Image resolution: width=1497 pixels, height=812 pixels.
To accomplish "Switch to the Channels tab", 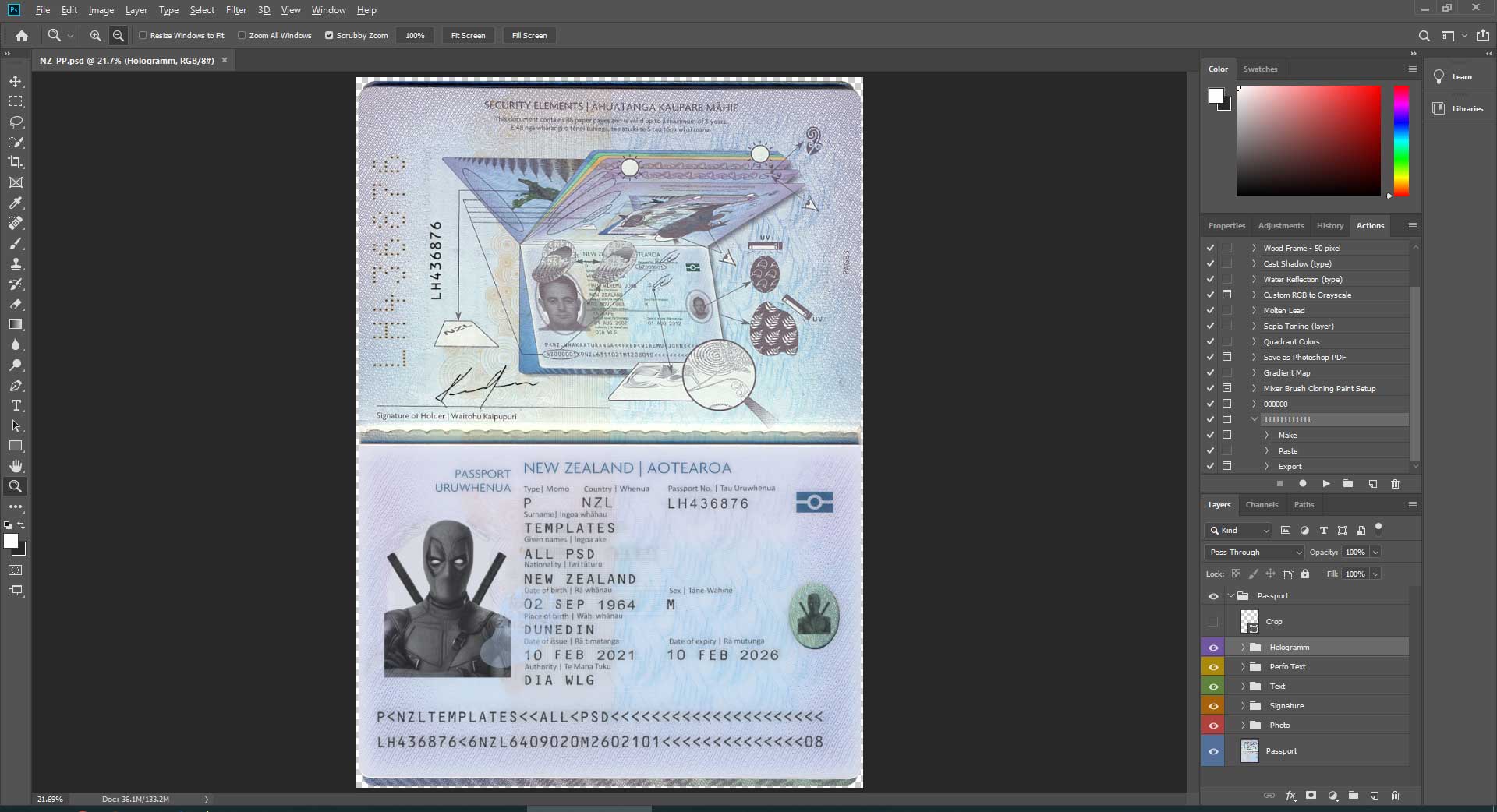I will [1262, 504].
